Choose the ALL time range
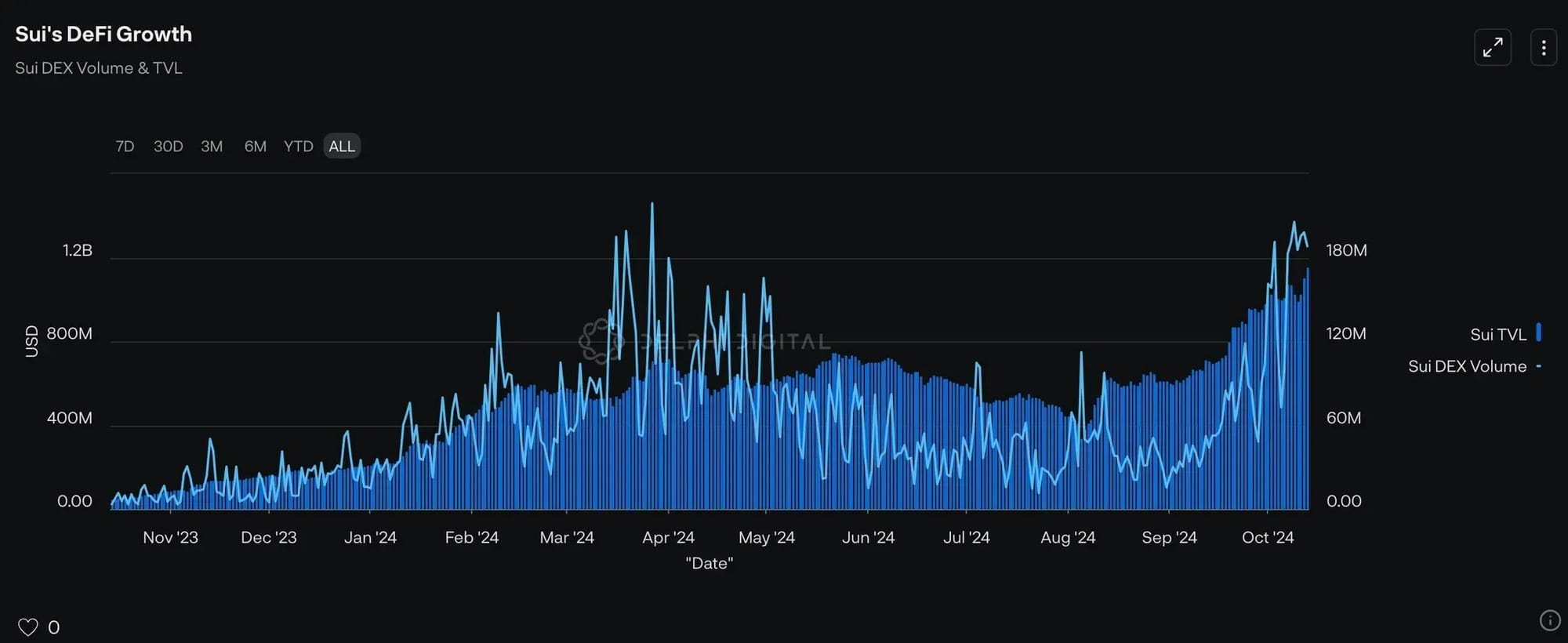The height and width of the screenshot is (643, 1568). [342, 146]
